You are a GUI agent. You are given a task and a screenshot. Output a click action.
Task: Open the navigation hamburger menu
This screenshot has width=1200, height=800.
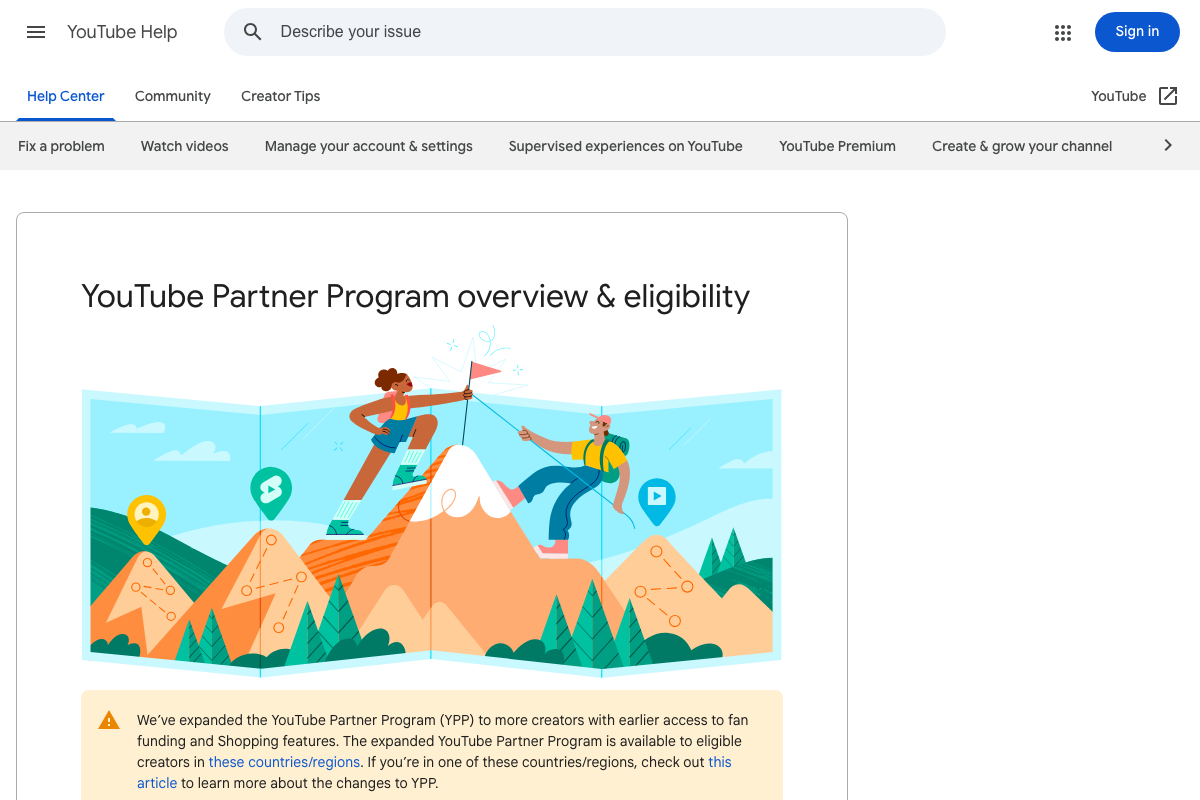tap(36, 32)
